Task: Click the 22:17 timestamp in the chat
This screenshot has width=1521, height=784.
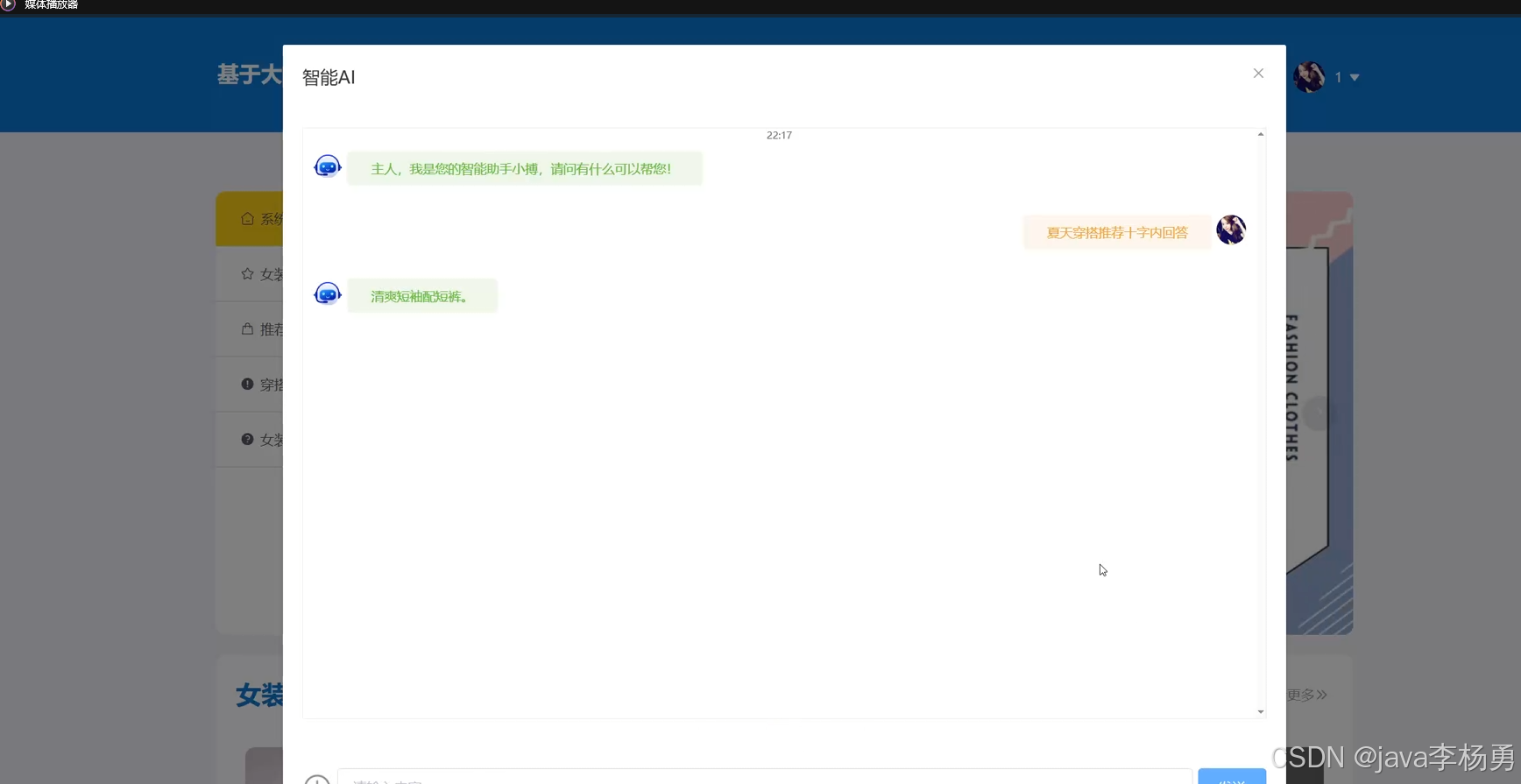Action: [x=779, y=135]
